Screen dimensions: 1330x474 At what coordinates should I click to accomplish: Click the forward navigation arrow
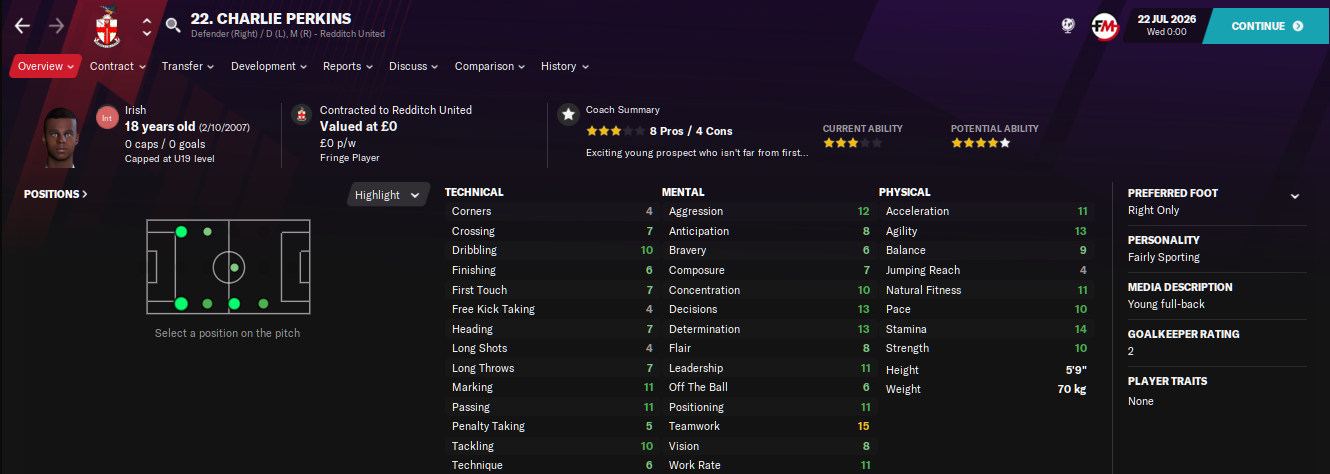pyautogui.click(x=56, y=26)
